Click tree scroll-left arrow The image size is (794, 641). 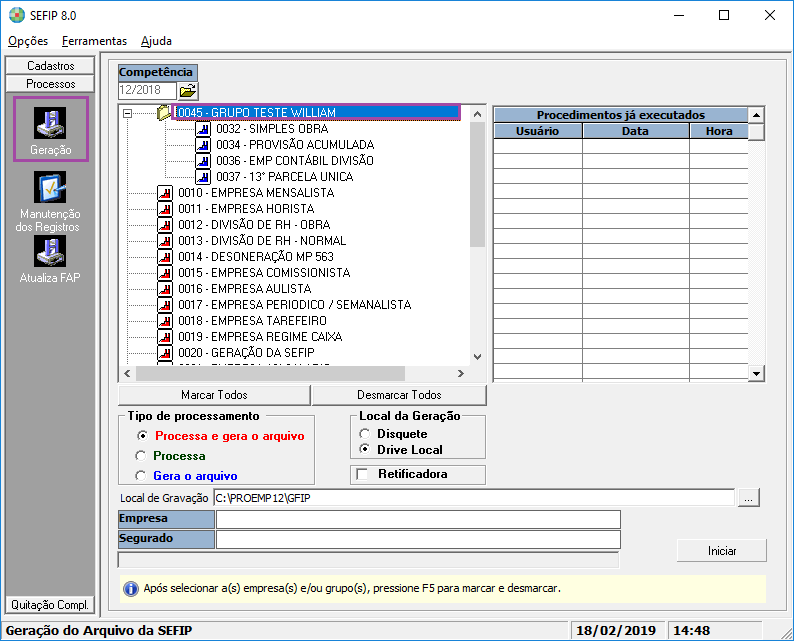[x=127, y=374]
